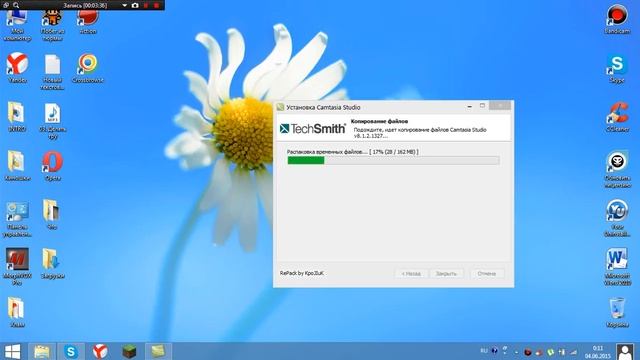Open the Downloads folder with blue arrow
640x360 pixels.
pos(52,263)
